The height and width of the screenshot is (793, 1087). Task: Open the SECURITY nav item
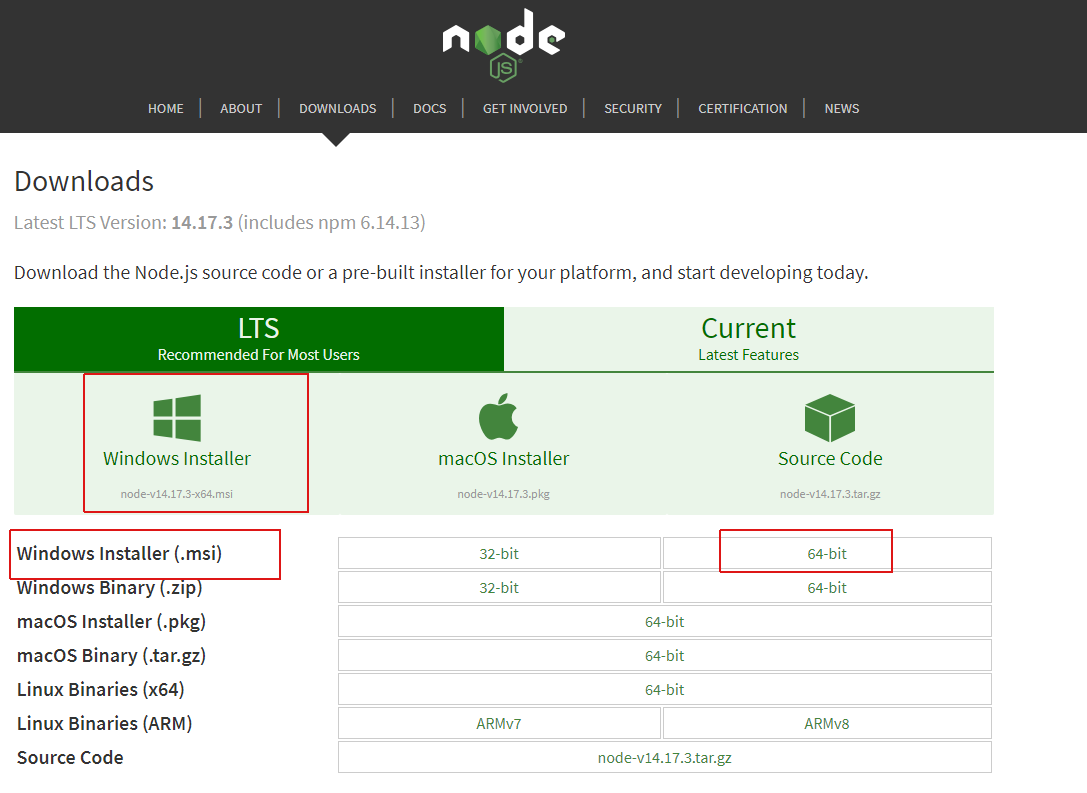pos(633,109)
